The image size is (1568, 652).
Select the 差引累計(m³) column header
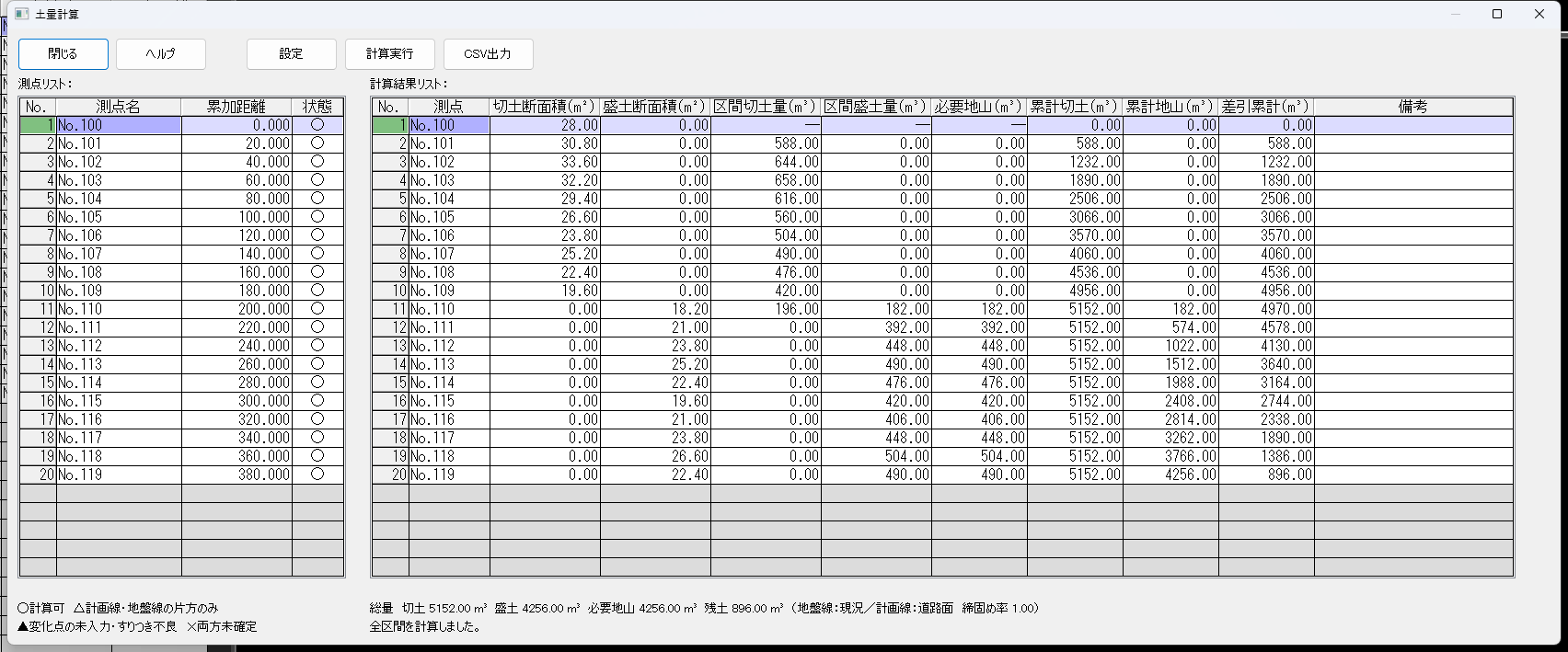1266,107
